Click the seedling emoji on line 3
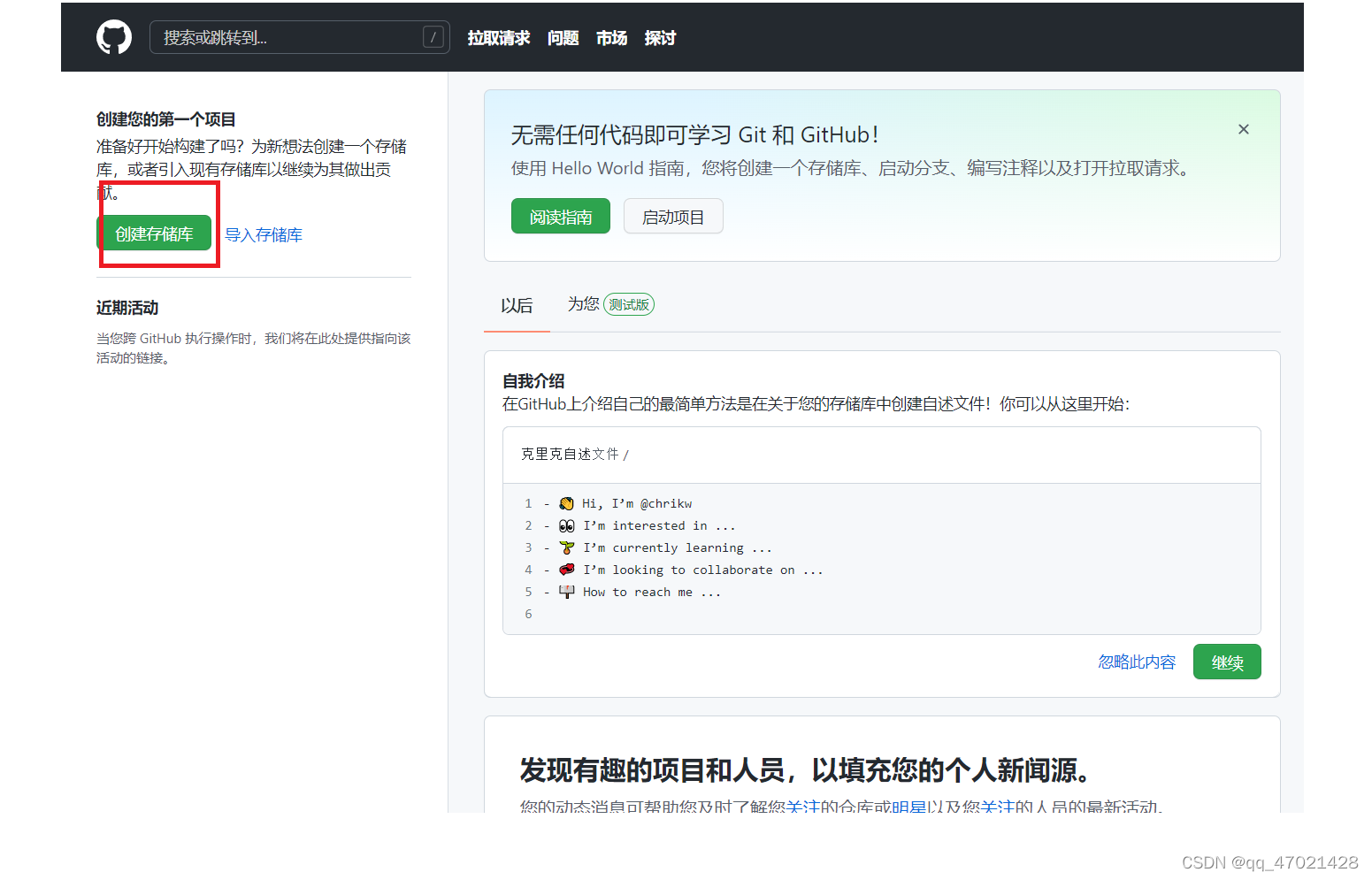1372x880 pixels. (x=566, y=547)
